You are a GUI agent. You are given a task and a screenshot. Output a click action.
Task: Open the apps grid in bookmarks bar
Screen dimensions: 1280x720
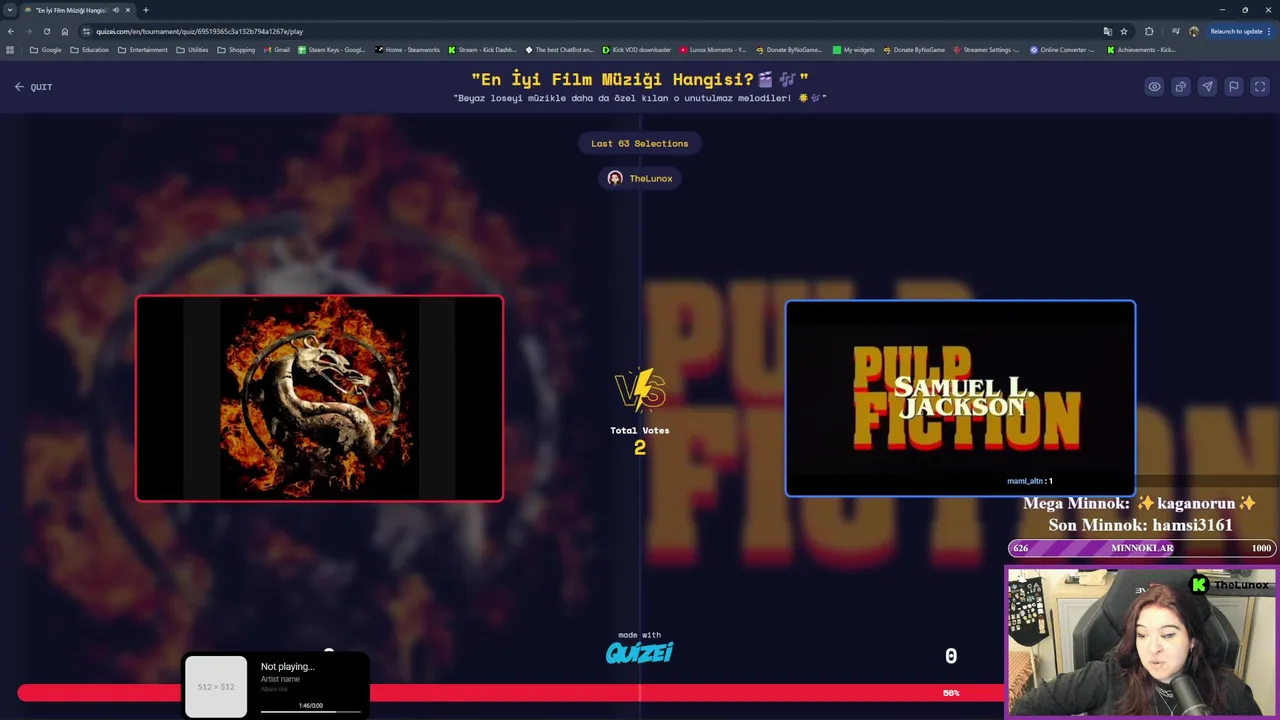[11, 50]
